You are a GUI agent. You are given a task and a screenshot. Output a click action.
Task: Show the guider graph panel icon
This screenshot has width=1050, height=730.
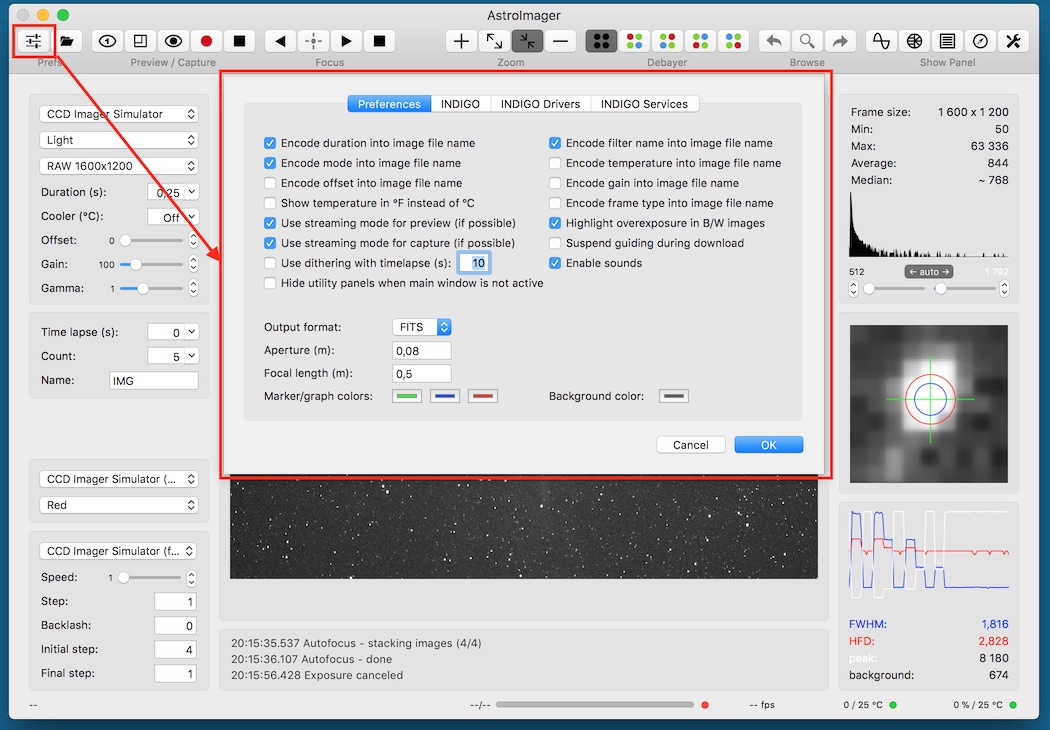click(881, 42)
